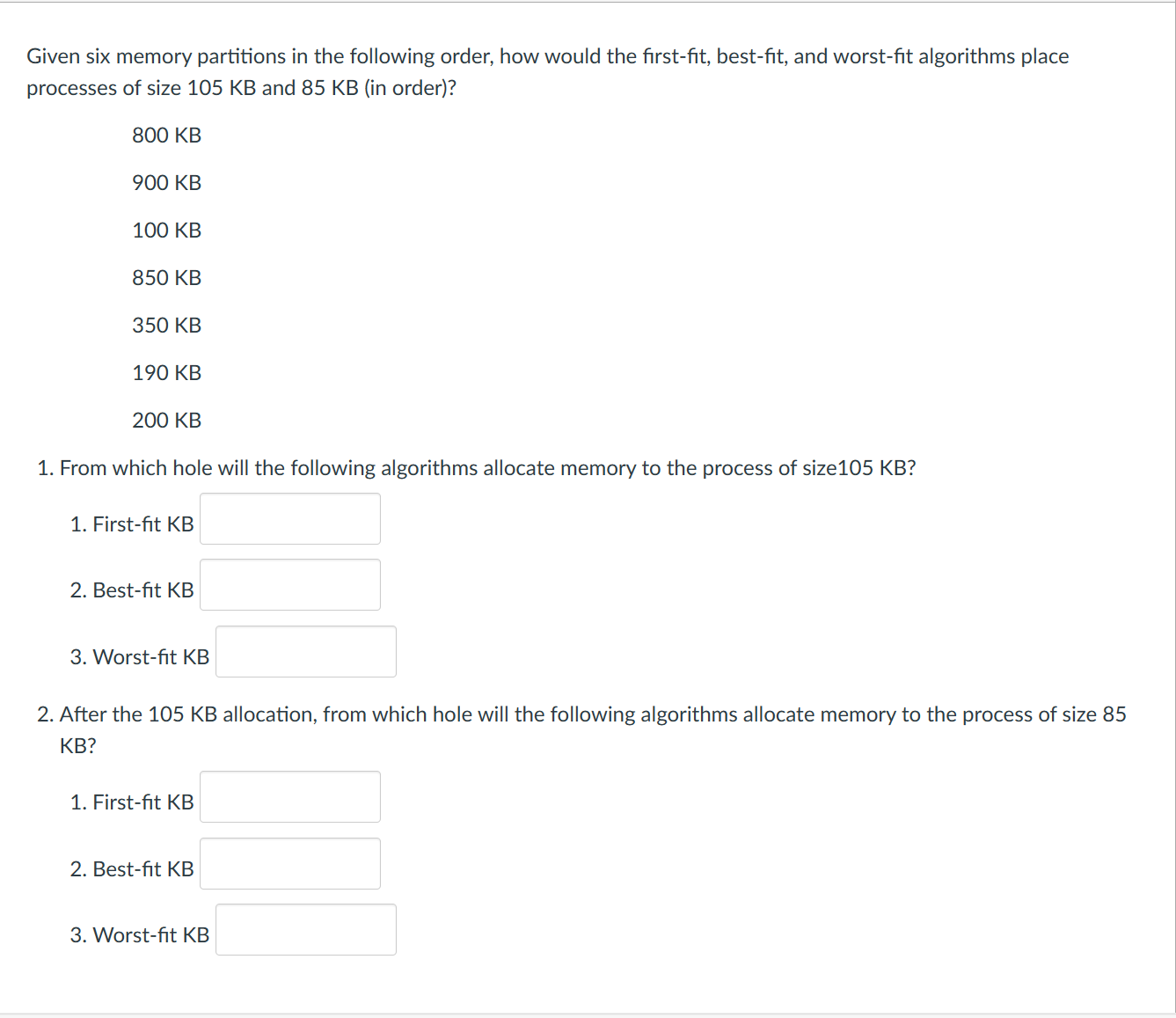Click the main memory partitions question prompt

[x=547, y=71]
